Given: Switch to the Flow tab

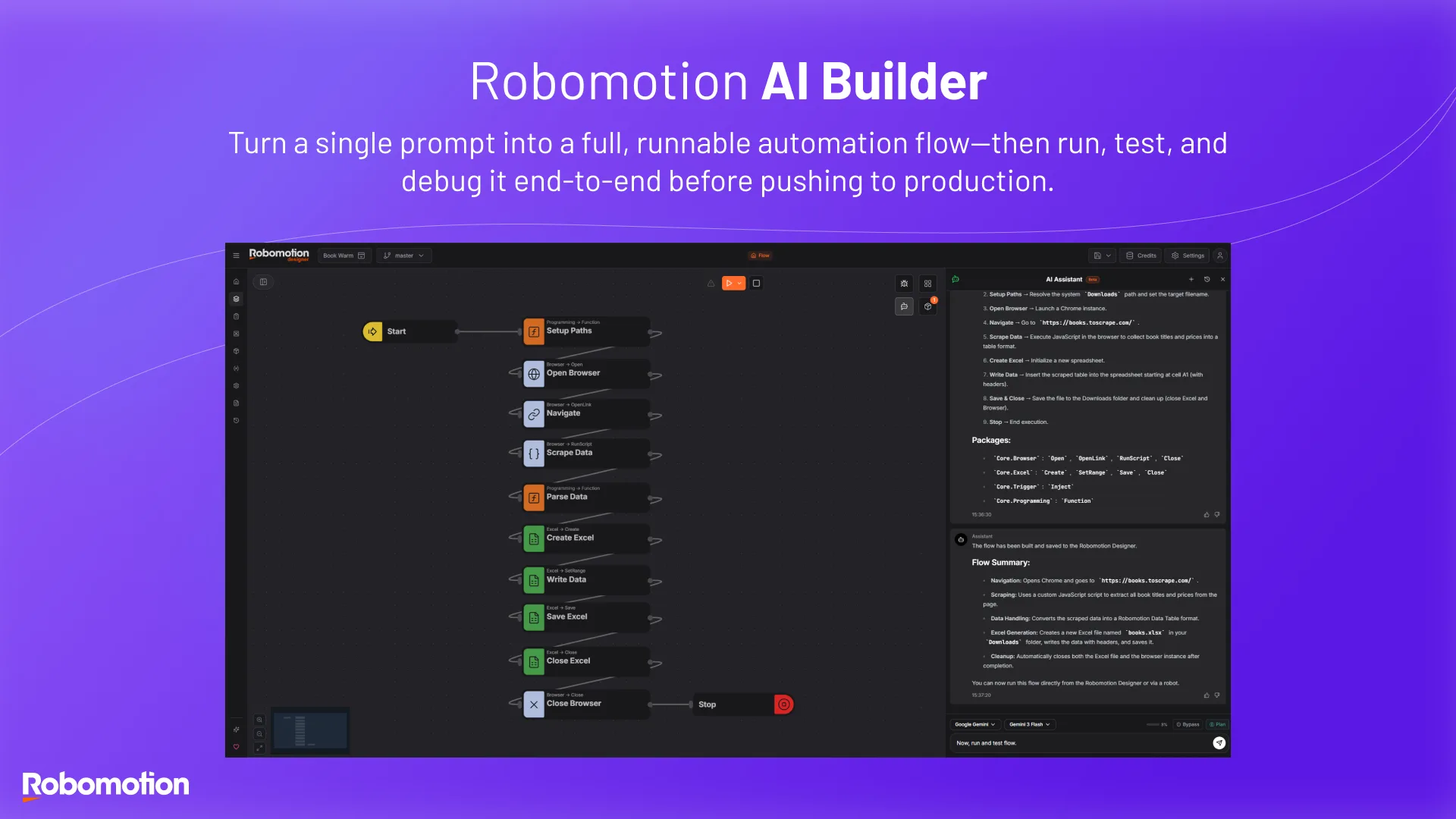Looking at the screenshot, I should click(759, 256).
